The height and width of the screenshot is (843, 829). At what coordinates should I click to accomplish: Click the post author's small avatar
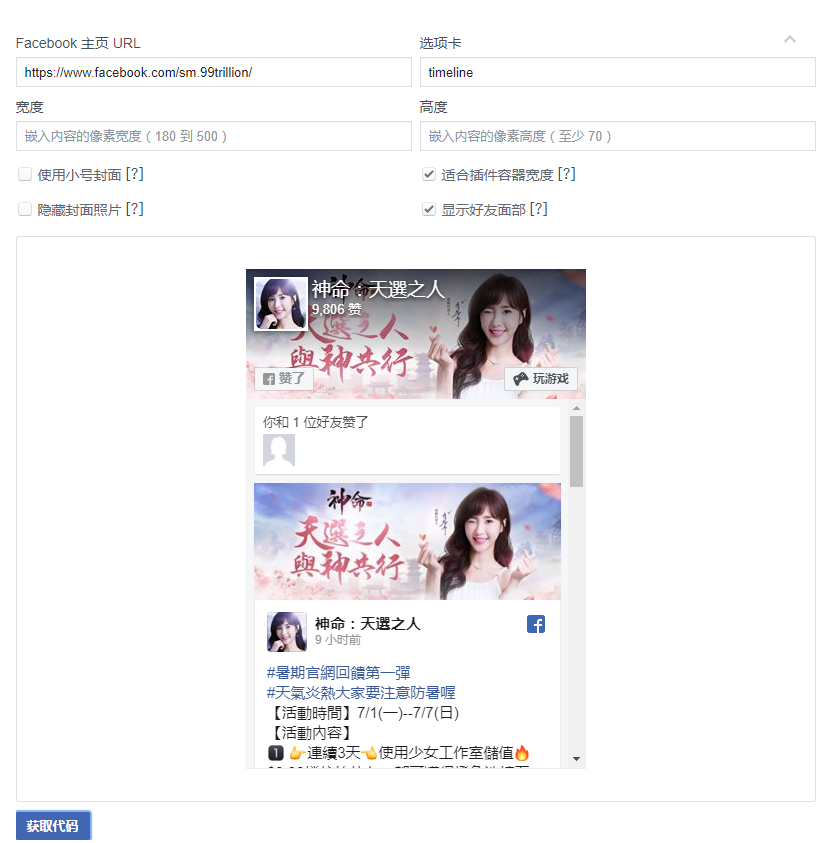[x=287, y=631]
